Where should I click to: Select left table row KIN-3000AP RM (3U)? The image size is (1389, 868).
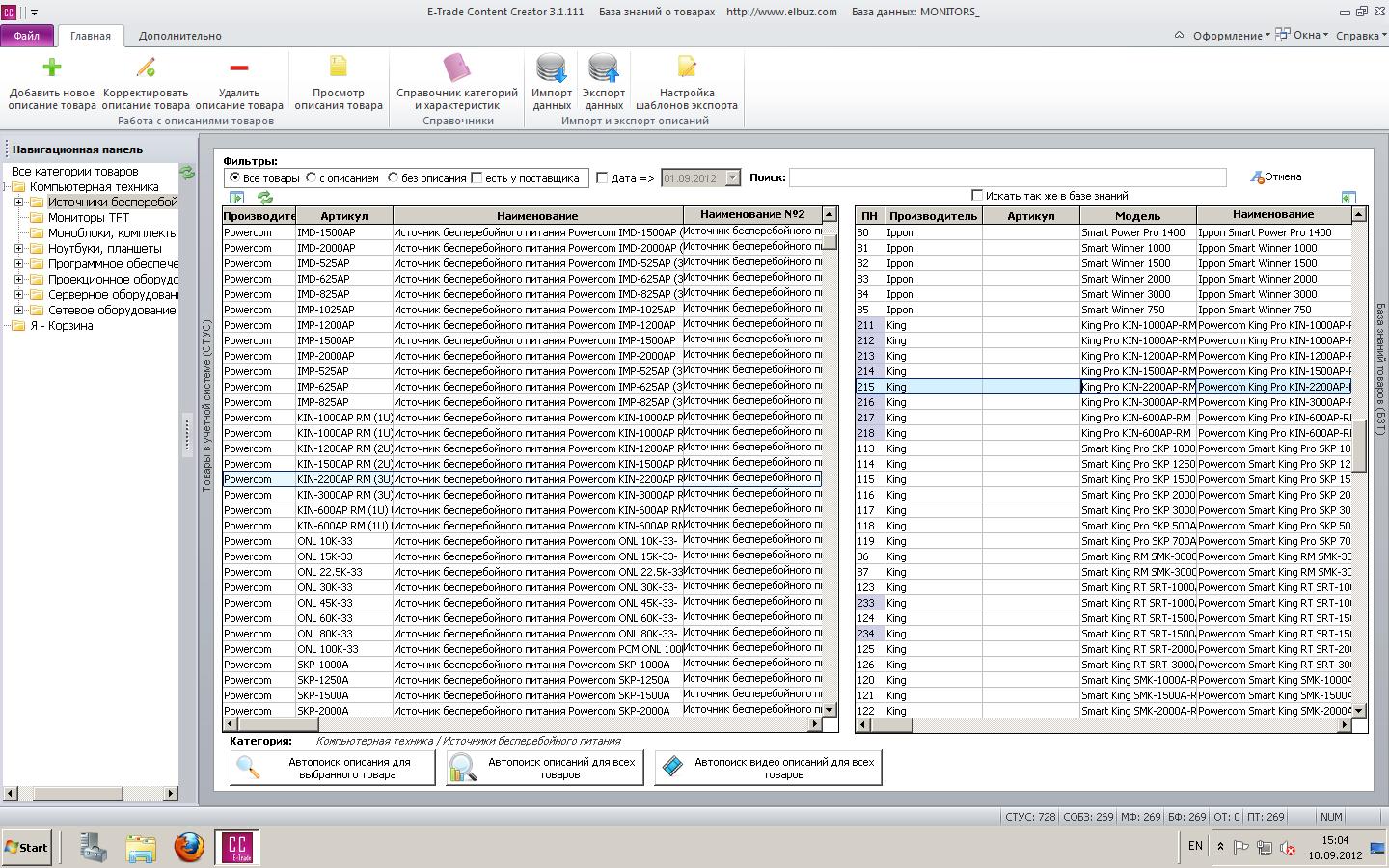tap(522, 495)
